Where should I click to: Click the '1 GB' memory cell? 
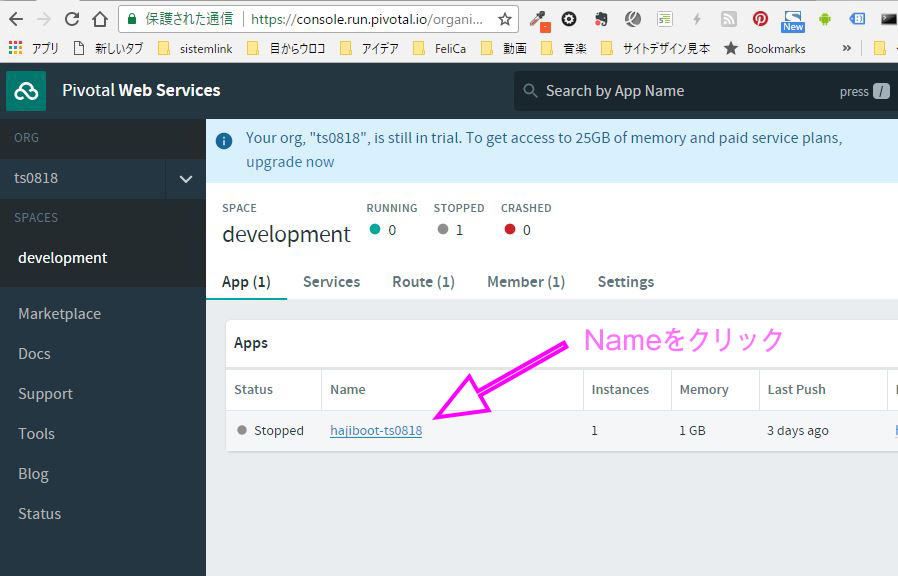click(692, 431)
